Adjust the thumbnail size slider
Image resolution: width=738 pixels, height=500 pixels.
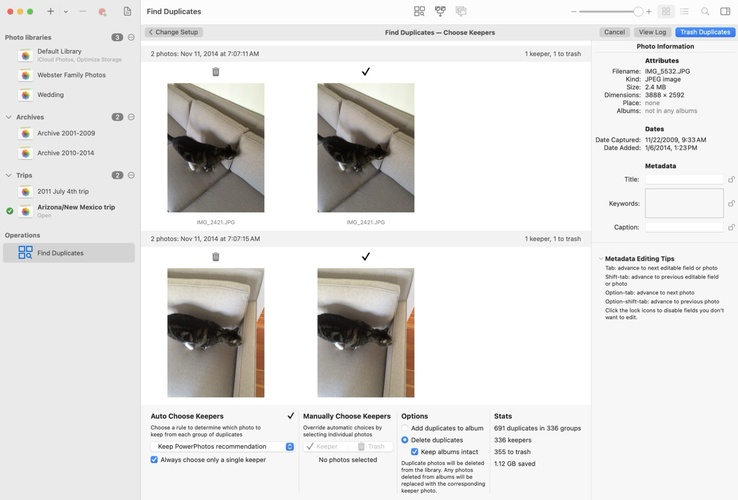point(637,11)
